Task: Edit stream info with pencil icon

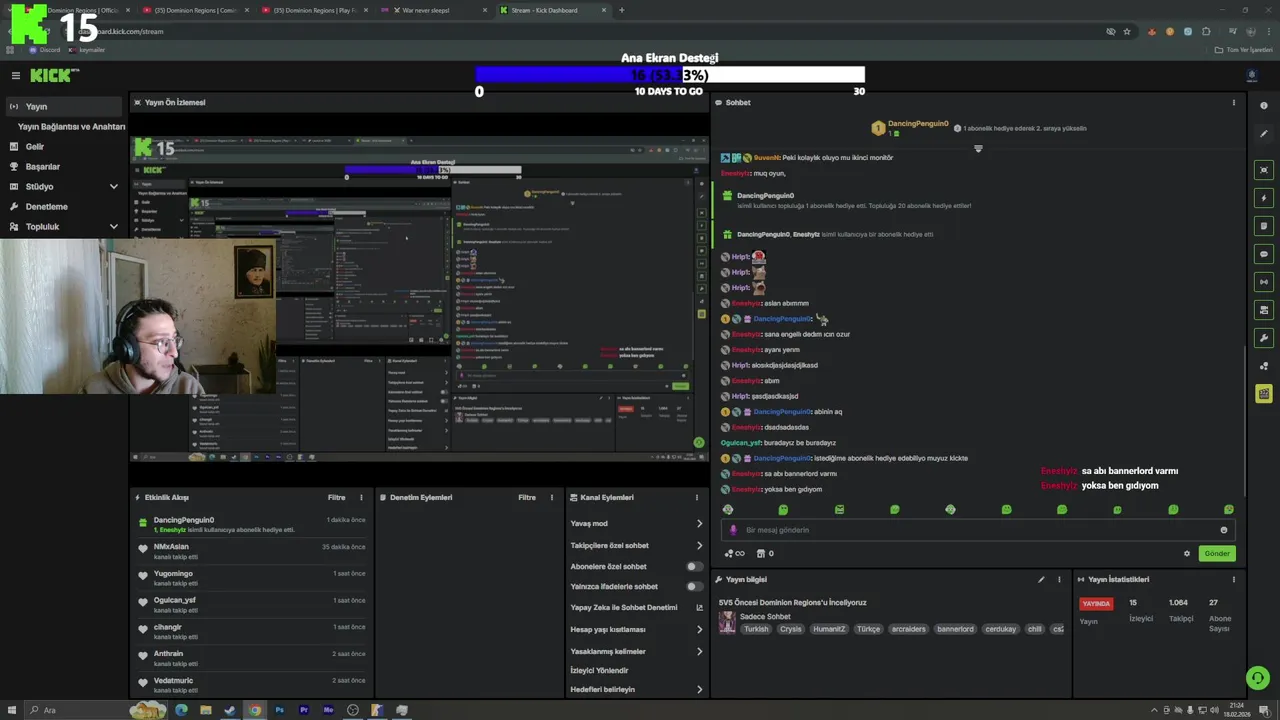Action: point(1041,579)
